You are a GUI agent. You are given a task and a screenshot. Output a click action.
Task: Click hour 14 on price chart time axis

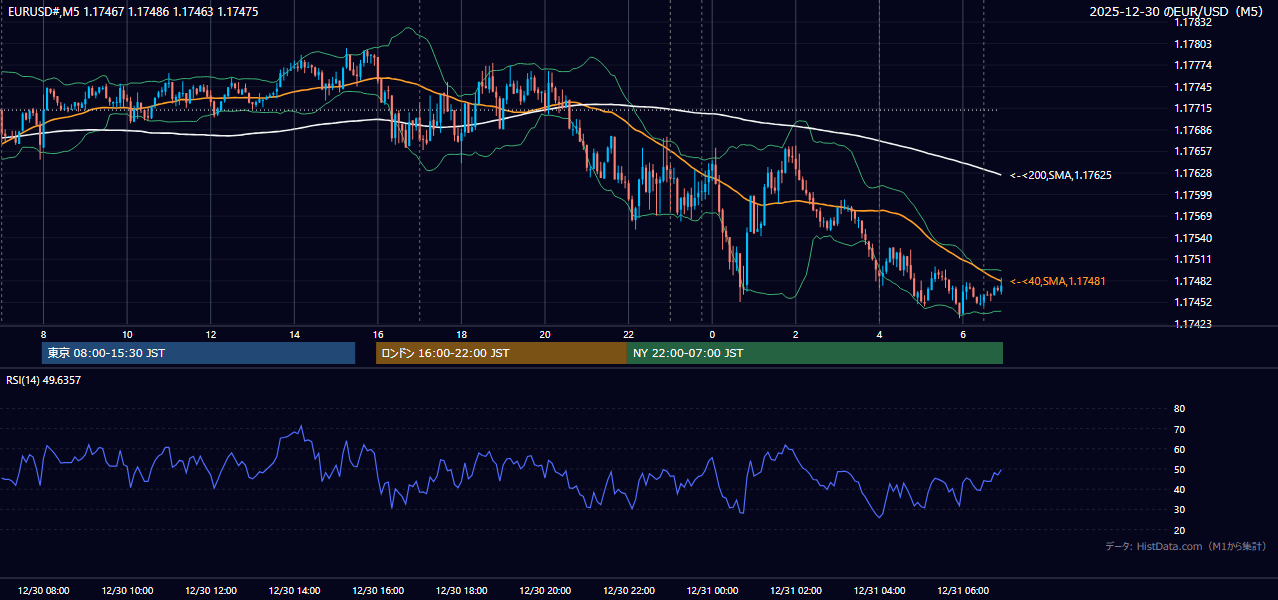tap(294, 334)
